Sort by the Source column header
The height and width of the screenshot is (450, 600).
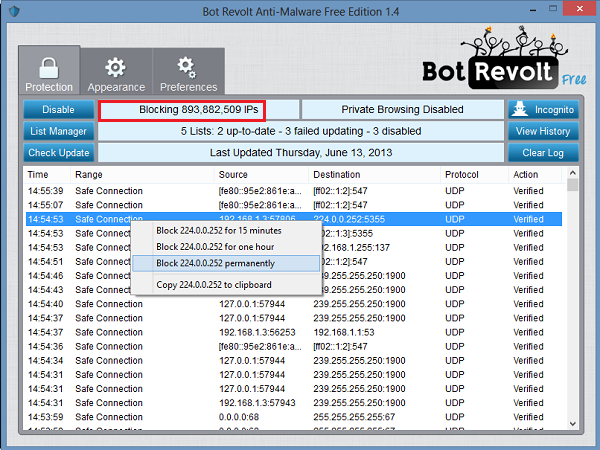[x=261, y=175]
